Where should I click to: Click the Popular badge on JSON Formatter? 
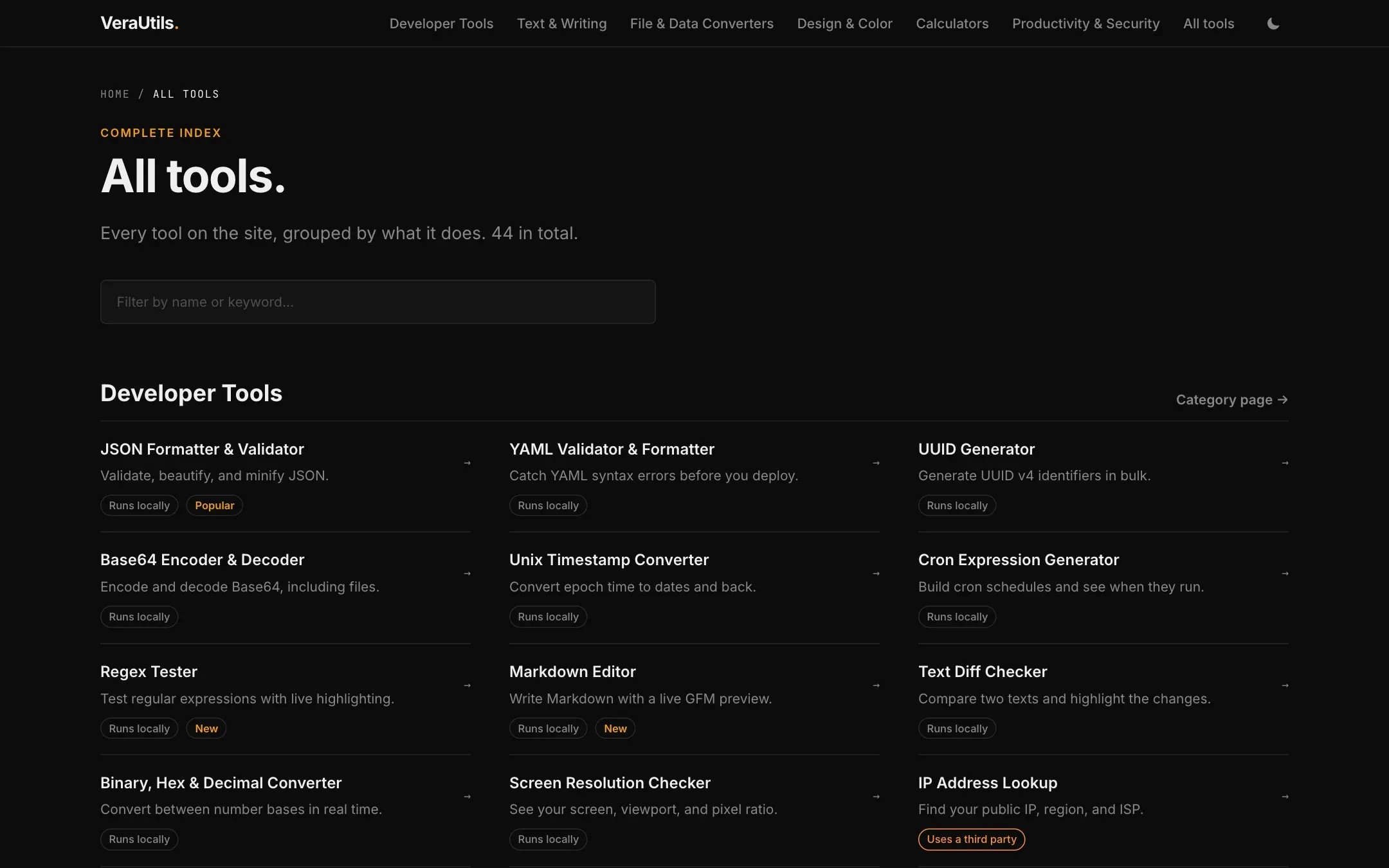tap(214, 505)
